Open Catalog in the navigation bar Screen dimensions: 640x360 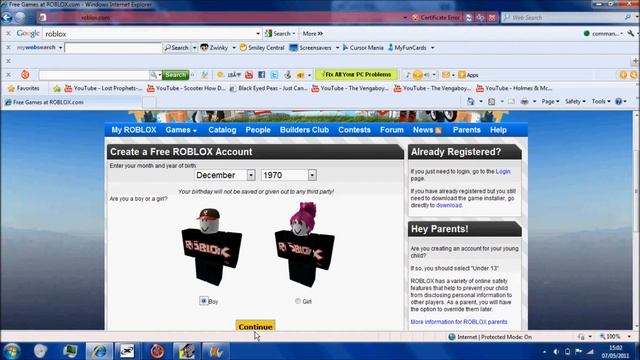tap(222, 130)
